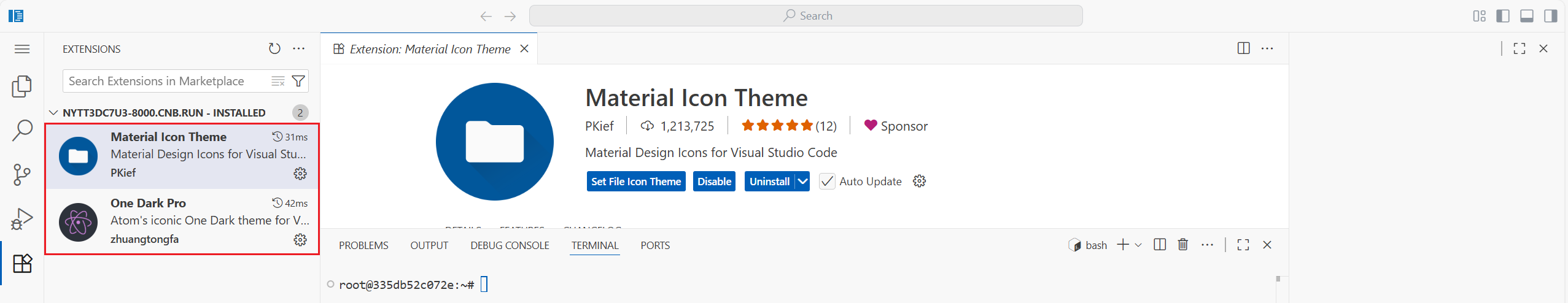
Task: Kill terminal with the trash icon
Action: click(x=1182, y=245)
